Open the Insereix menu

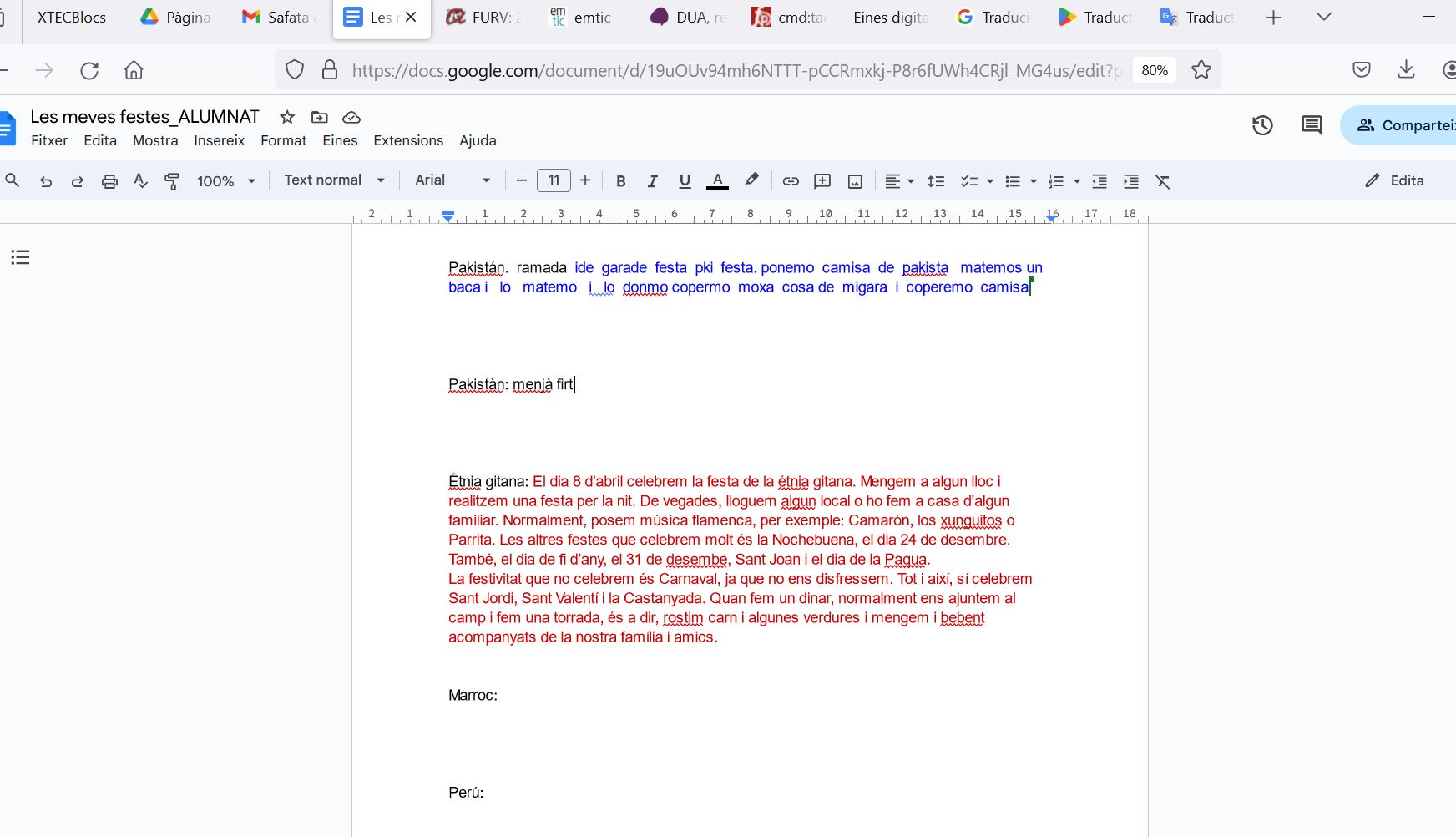point(219,140)
